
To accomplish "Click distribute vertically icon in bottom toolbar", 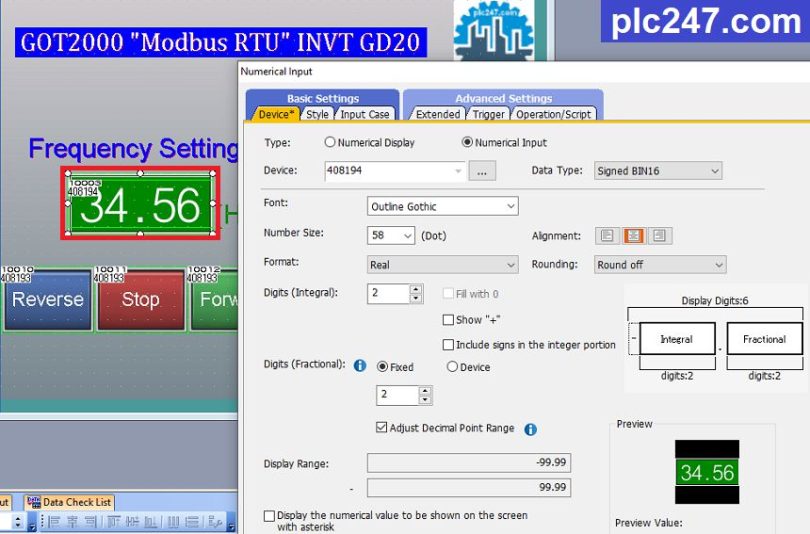I will click(x=192, y=522).
